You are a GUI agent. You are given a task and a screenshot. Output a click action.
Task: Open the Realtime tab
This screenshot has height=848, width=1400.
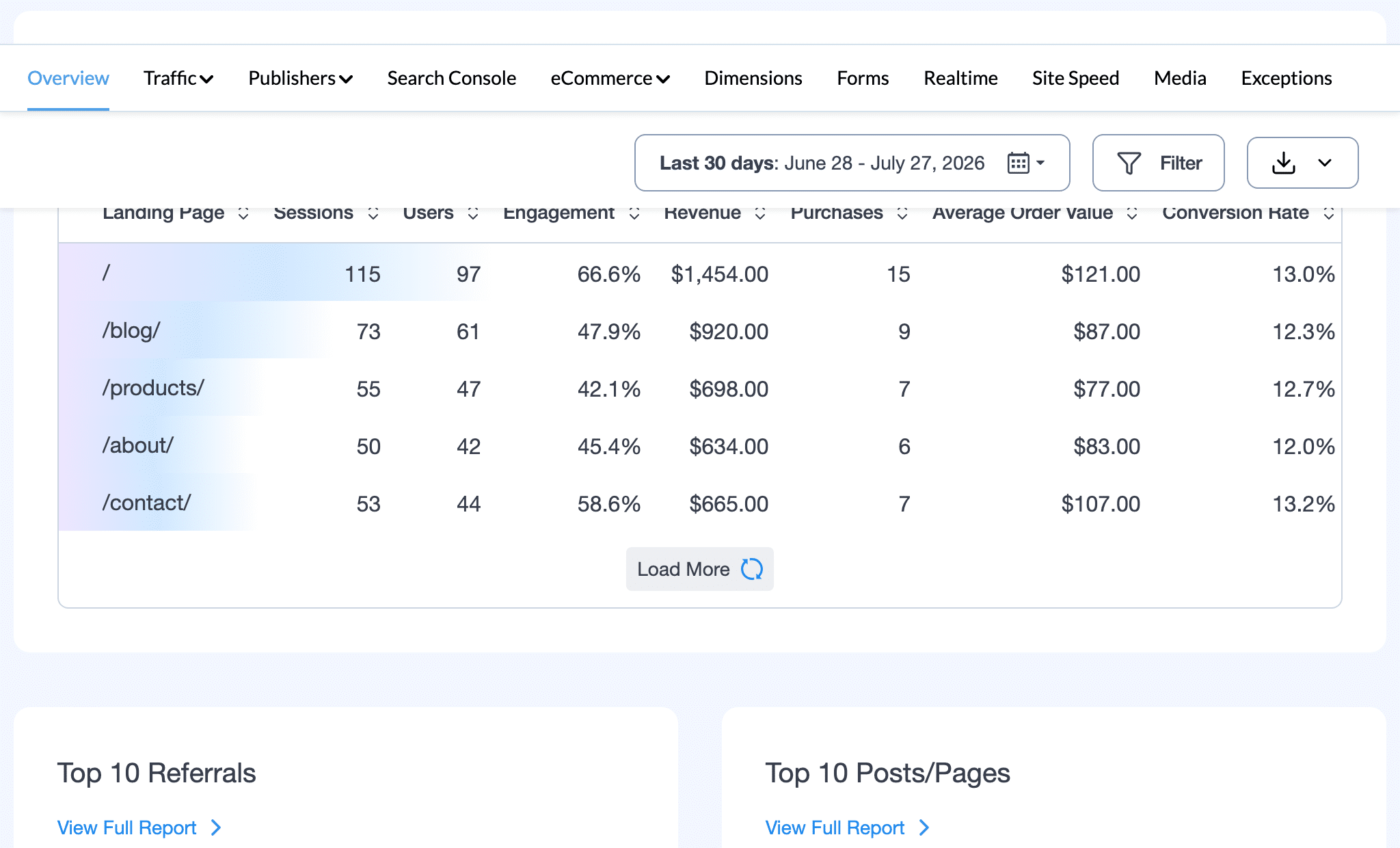pyautogui.click(x=961, y=78)
